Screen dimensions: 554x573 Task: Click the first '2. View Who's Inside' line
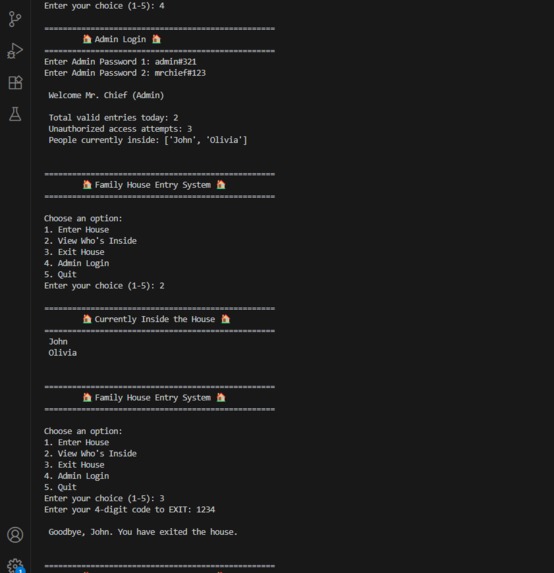pyautogui.click(x=90, y=241)
